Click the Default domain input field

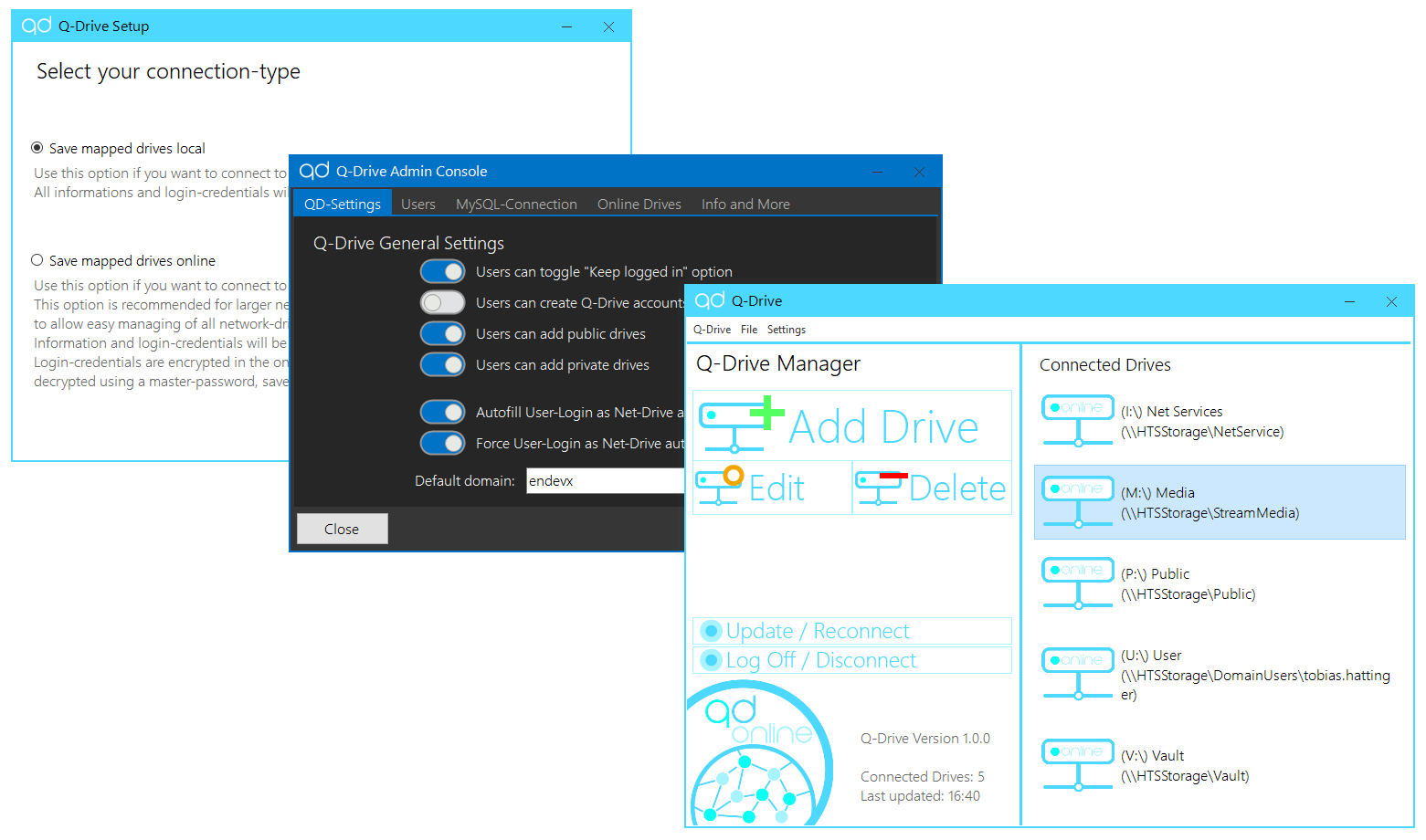pos(605,480)
